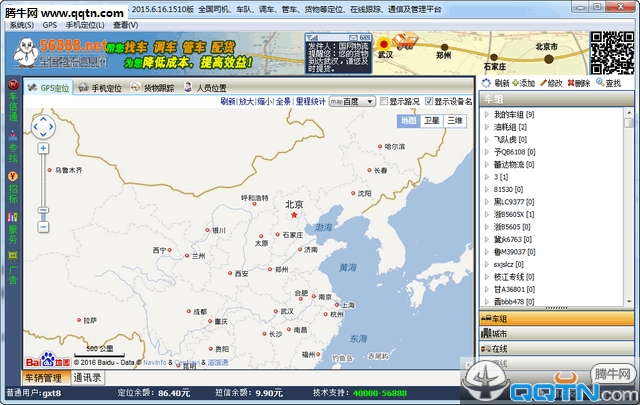This screenshot has height=405, width=640.
Task: Expand the 予QB6108 [0] tree node
Action: click(x=487, y=152)
